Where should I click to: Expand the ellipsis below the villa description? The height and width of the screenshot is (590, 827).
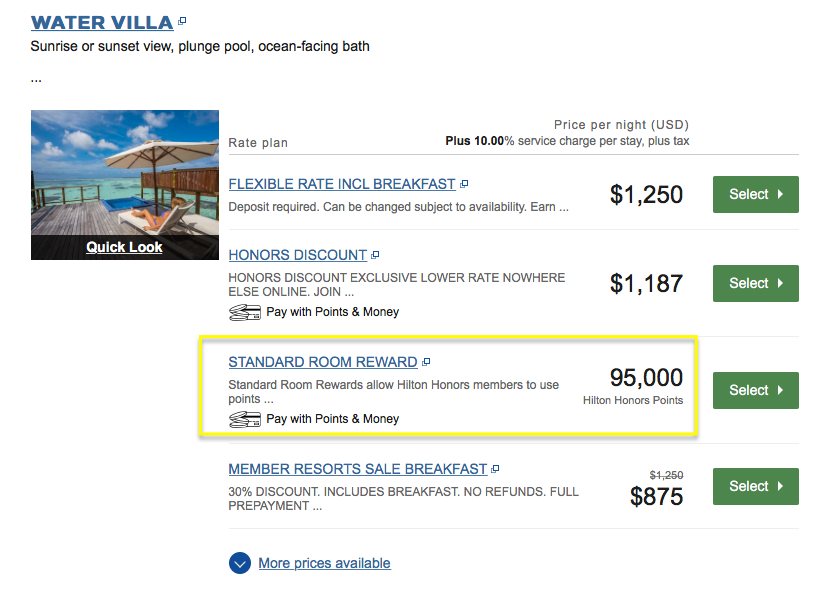point(36,80)
